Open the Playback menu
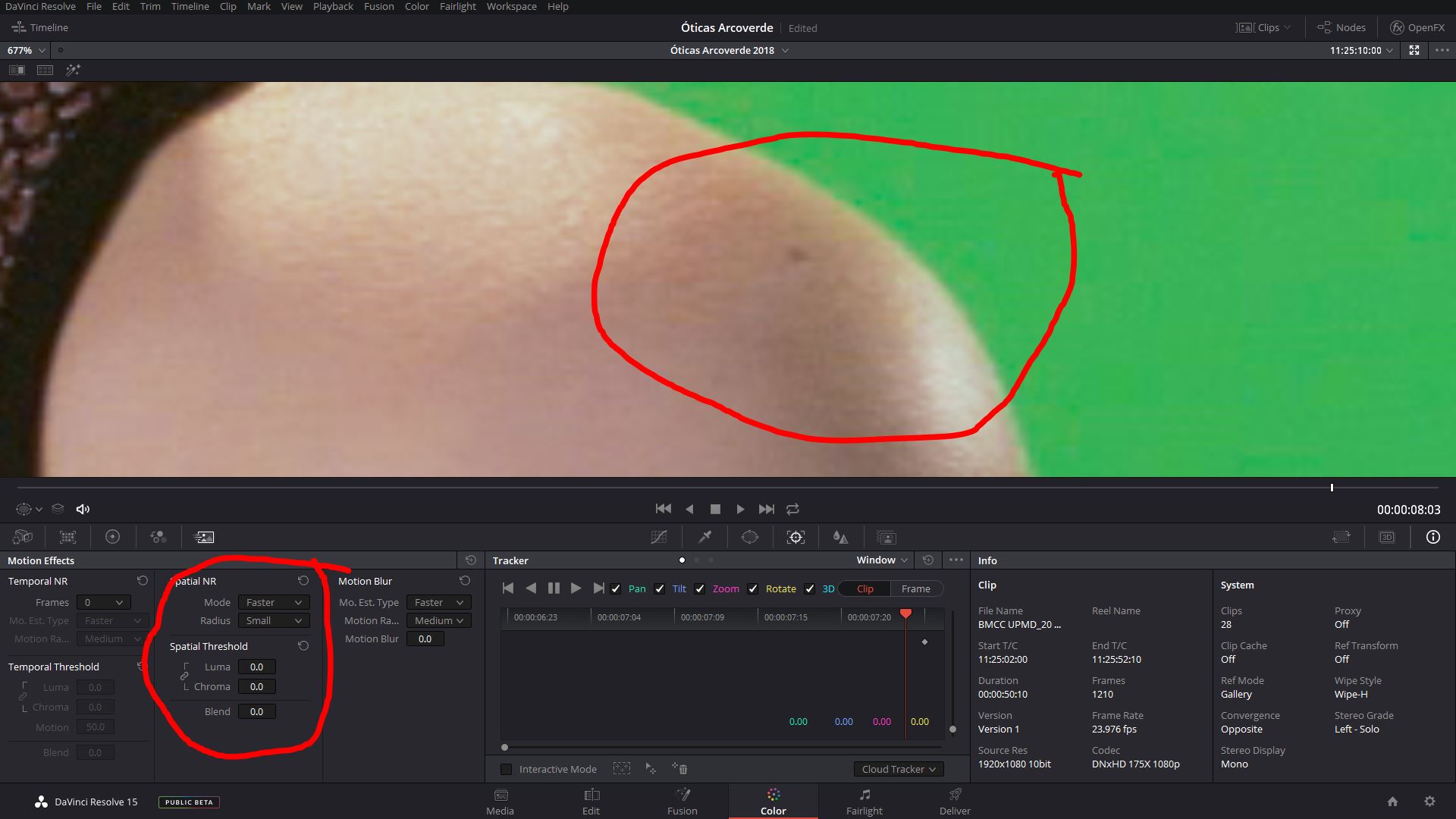This screenshot has height=819, width=1456. pyautogui.click(x=333, y=6)
